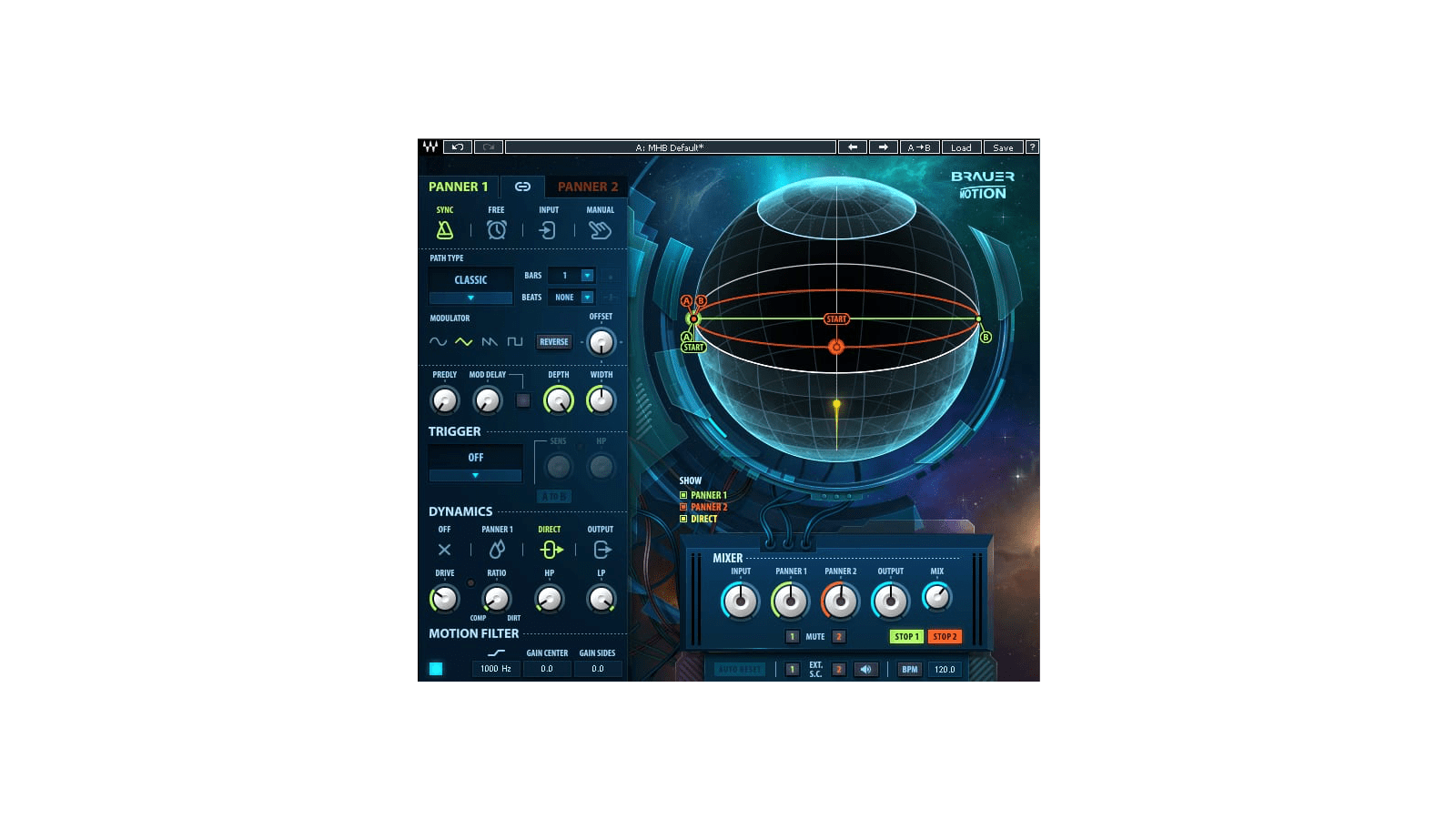Enable external sidechain 2

click(x=839, y=670)
